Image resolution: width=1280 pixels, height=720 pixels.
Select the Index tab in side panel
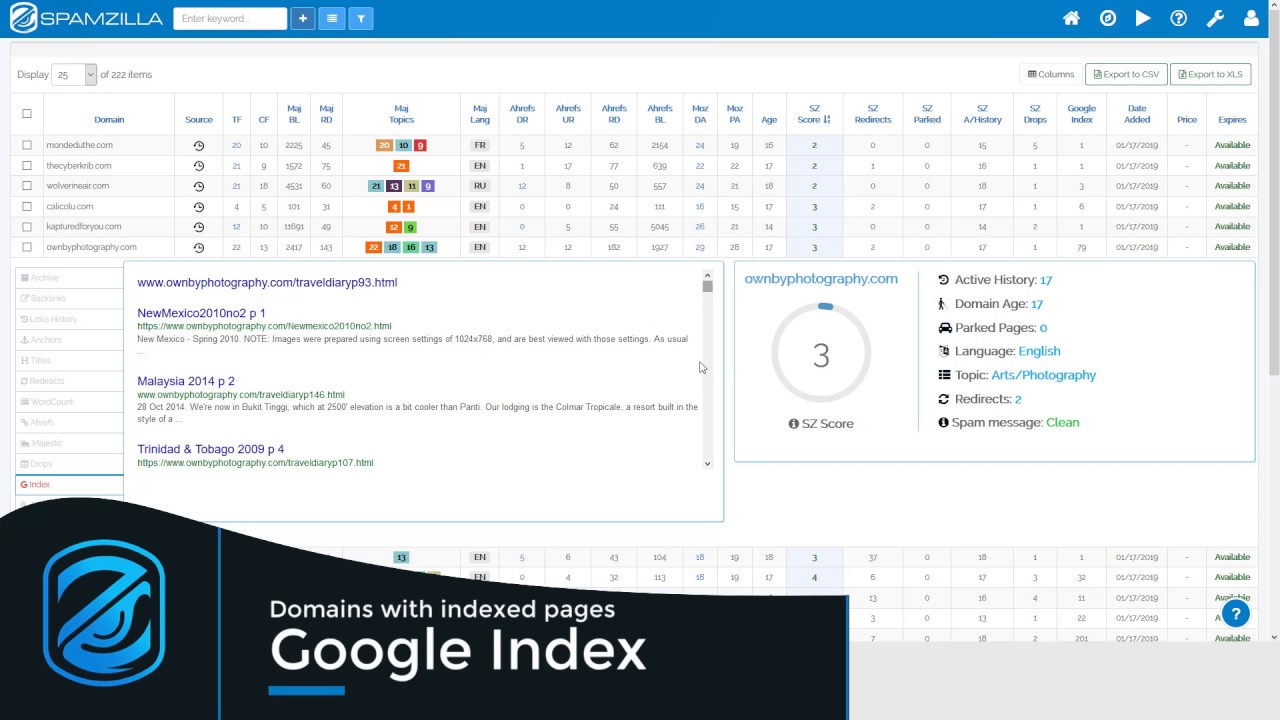[70, 484]
